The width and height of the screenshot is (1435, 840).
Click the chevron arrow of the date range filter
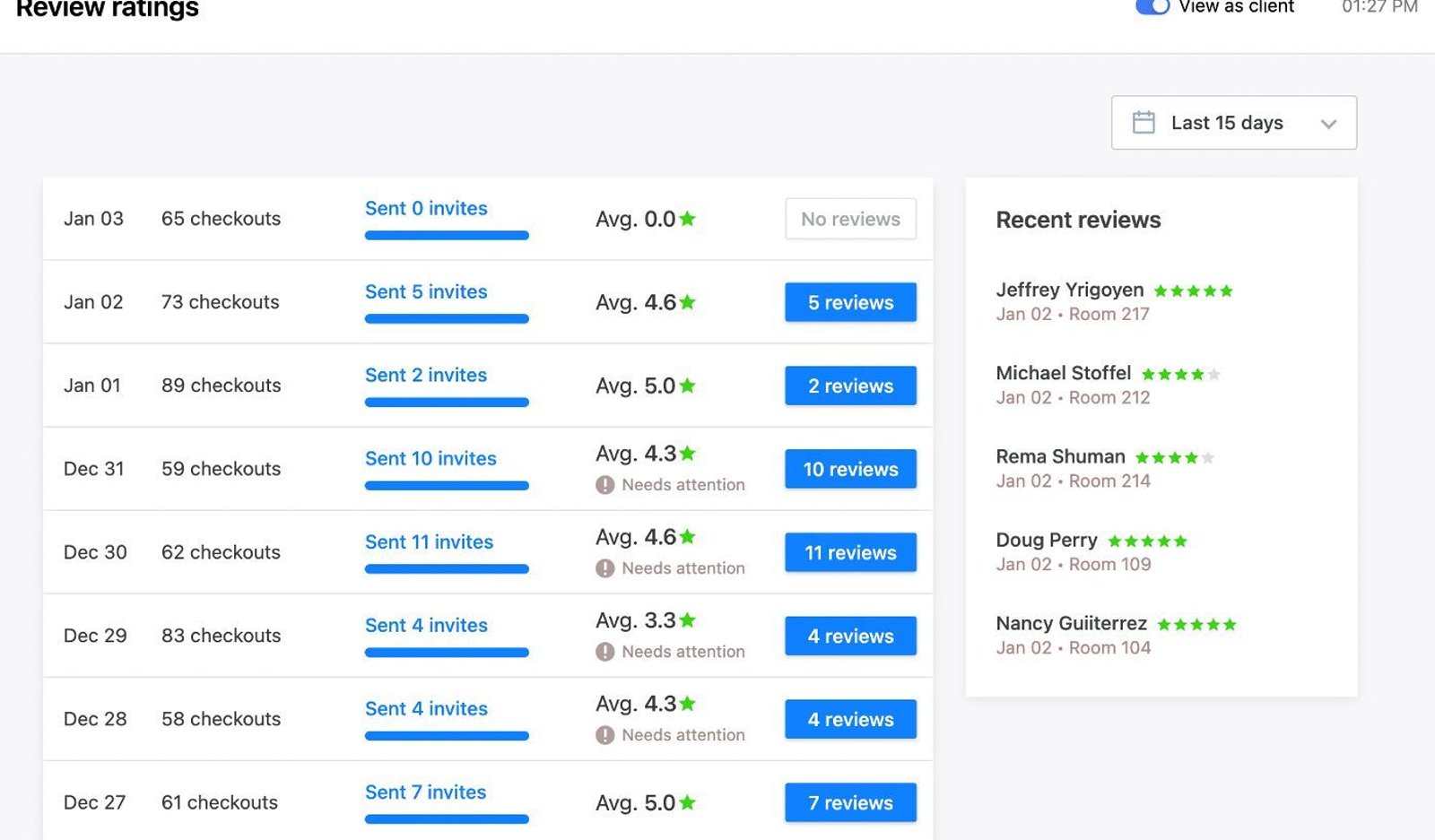pos(1328,124)
